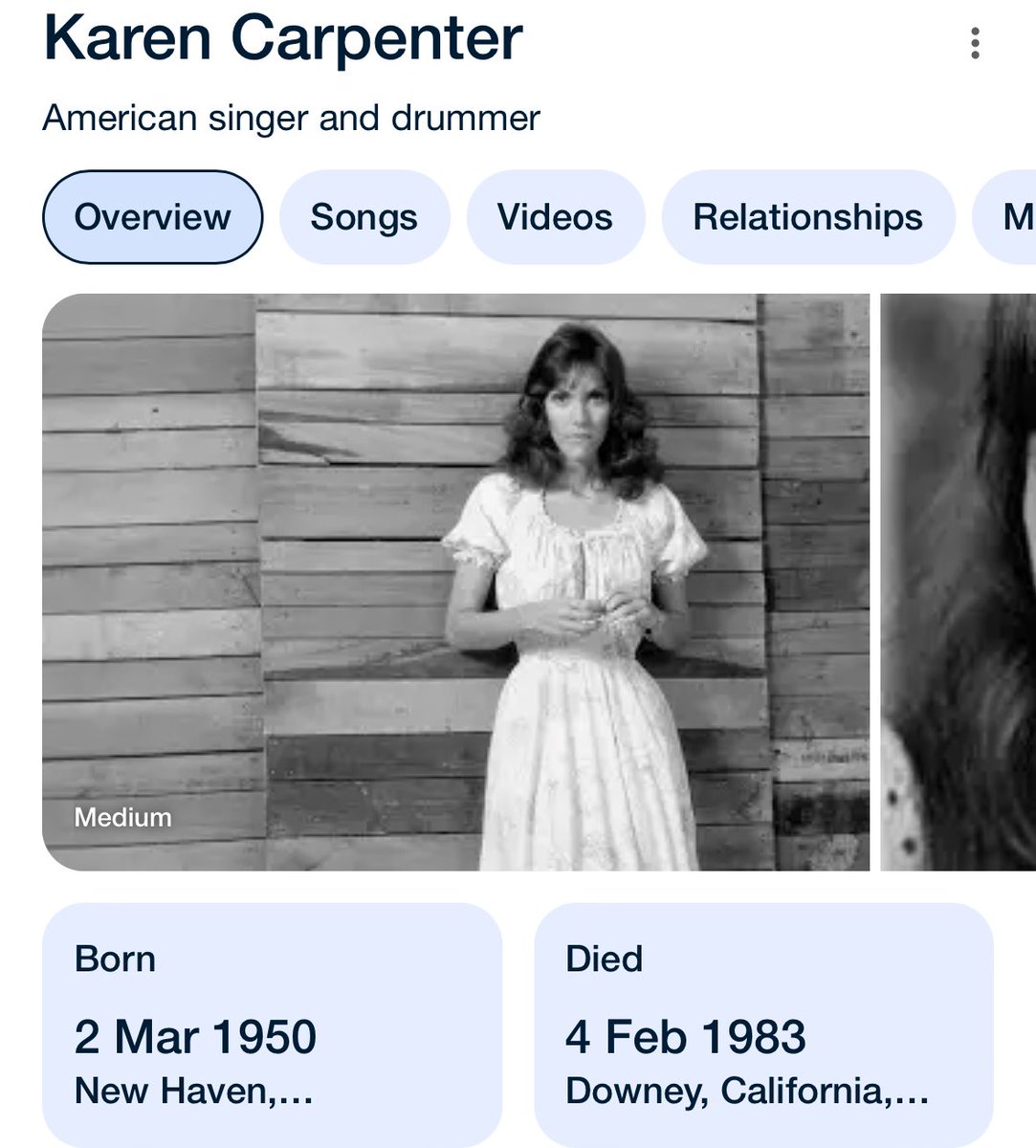The height and width of the screenshot is (1148, 1036).
Task: Go to the Relationships tab
Action: (807, 217)
